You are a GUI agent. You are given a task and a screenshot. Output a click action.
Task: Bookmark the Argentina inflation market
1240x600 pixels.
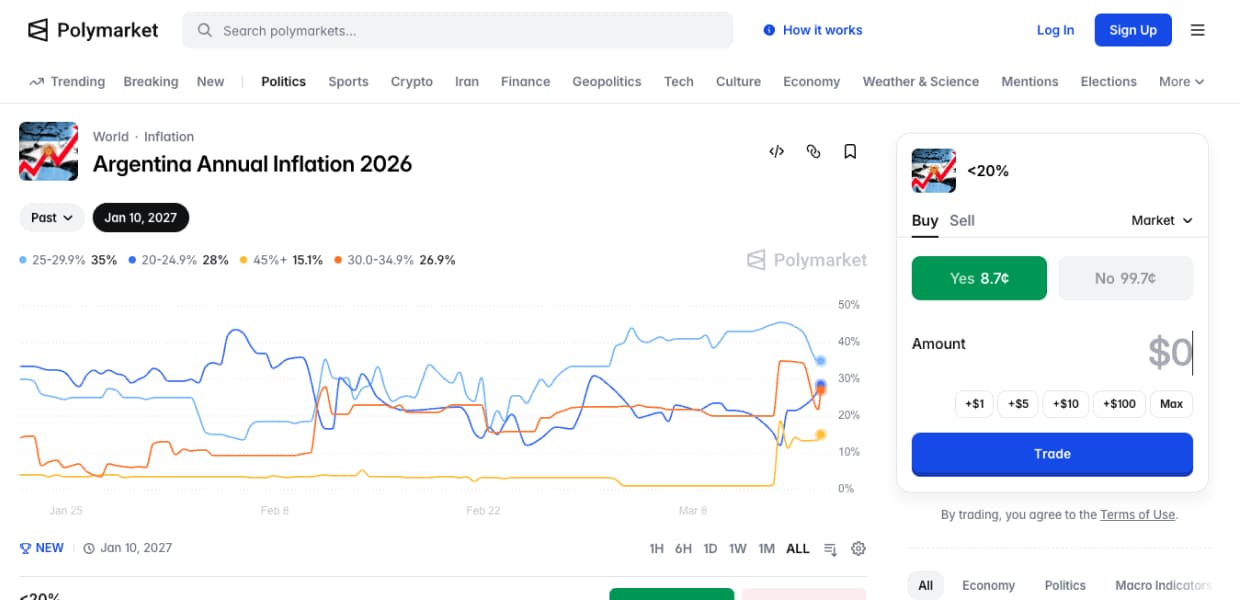pyautogui.click(x=850, y=152)
